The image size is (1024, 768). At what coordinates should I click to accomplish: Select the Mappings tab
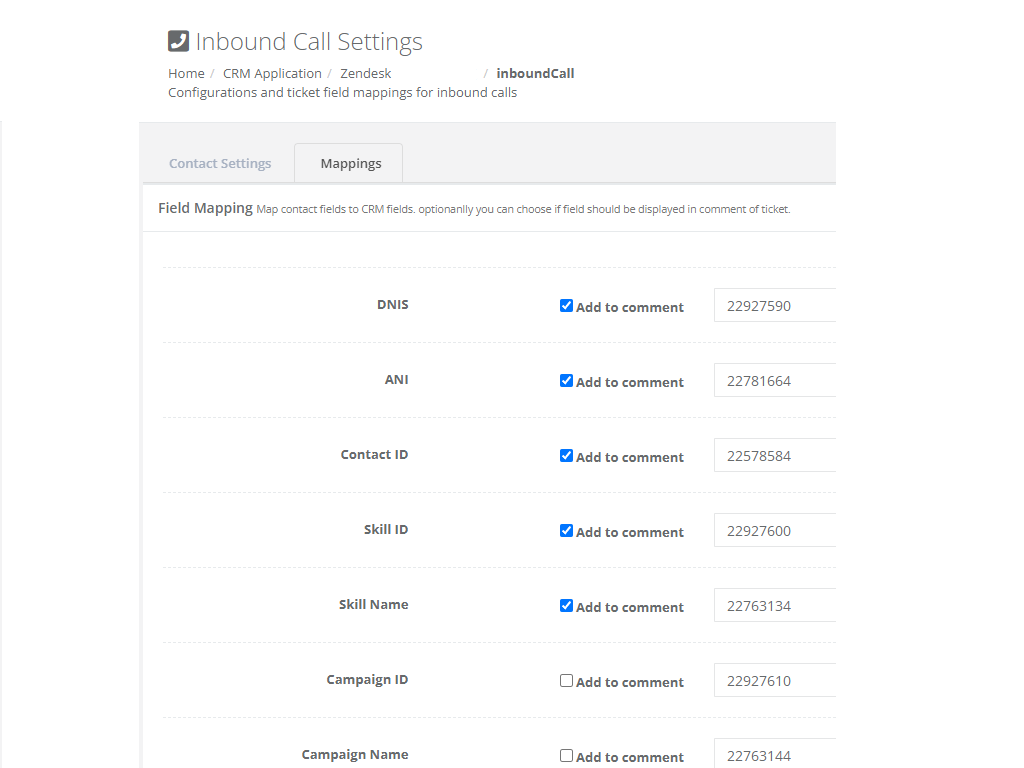(x=350, y=163)
